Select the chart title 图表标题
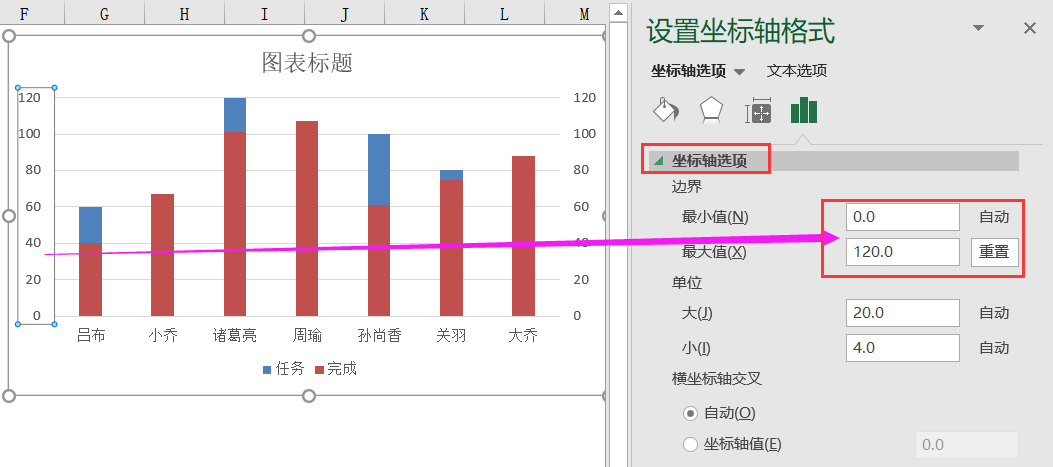 click(307, 62)
